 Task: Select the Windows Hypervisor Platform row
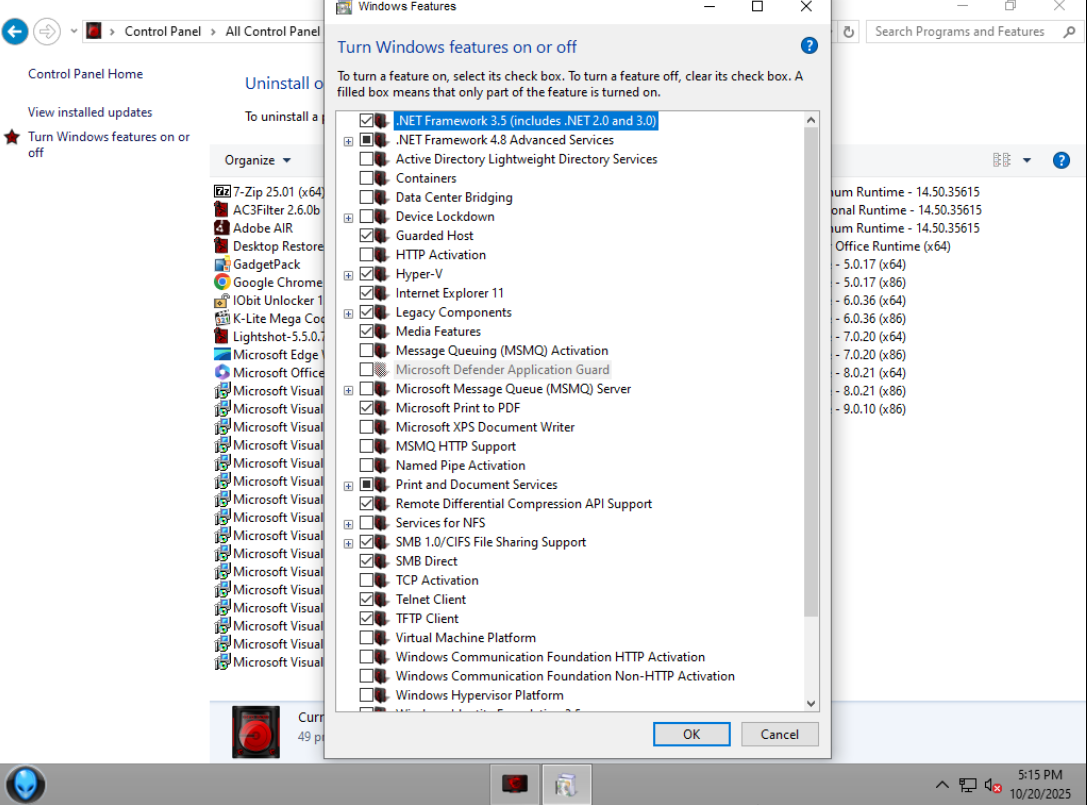pyautogui.click(x=479, y=695)
